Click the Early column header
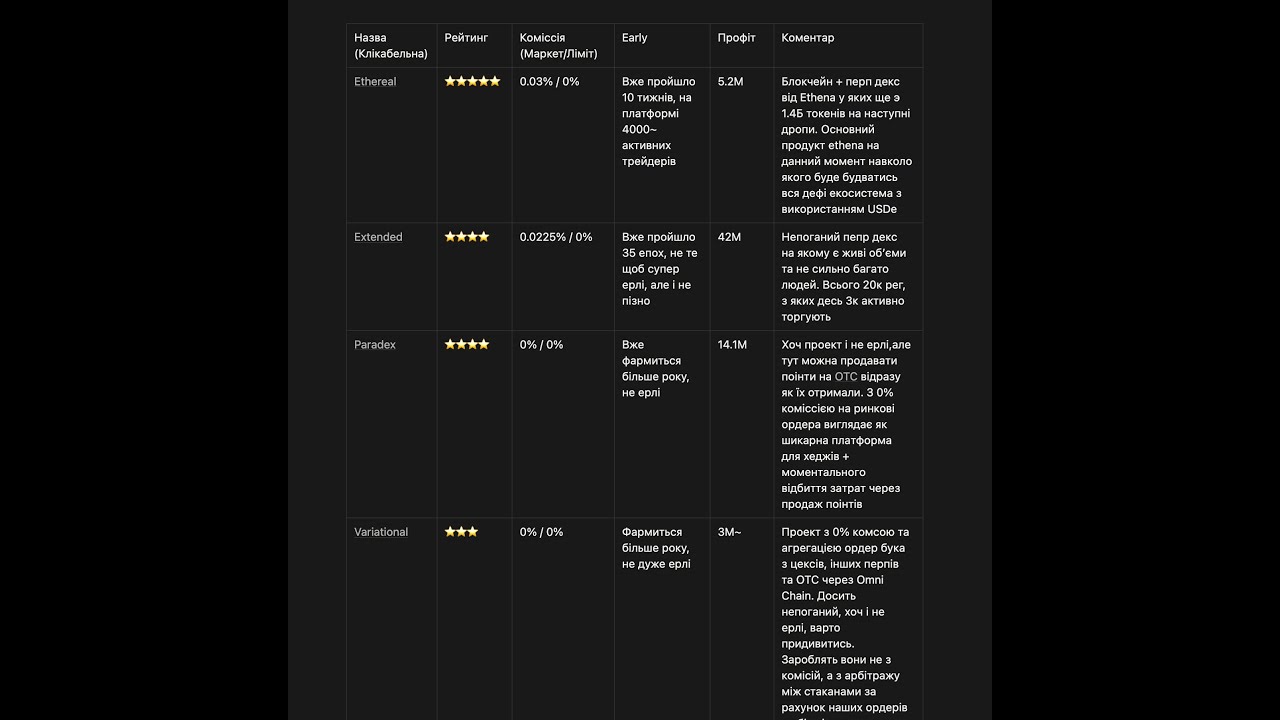Screen dimensions: 1280x720 [x=635, y=38]
